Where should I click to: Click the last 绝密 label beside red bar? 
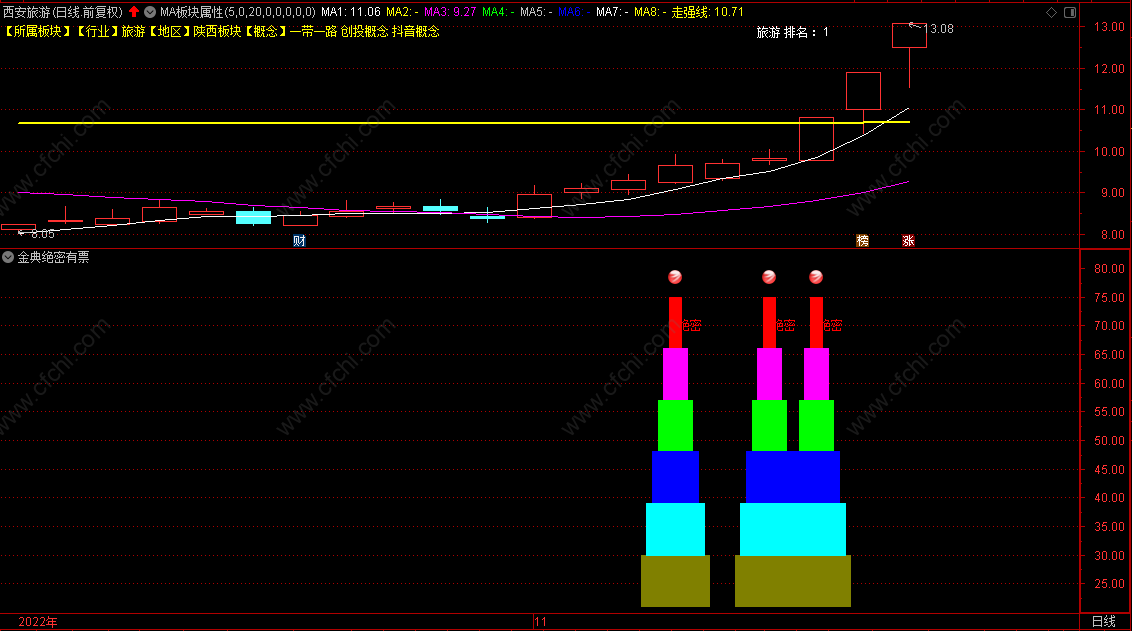tap(832, 326)
